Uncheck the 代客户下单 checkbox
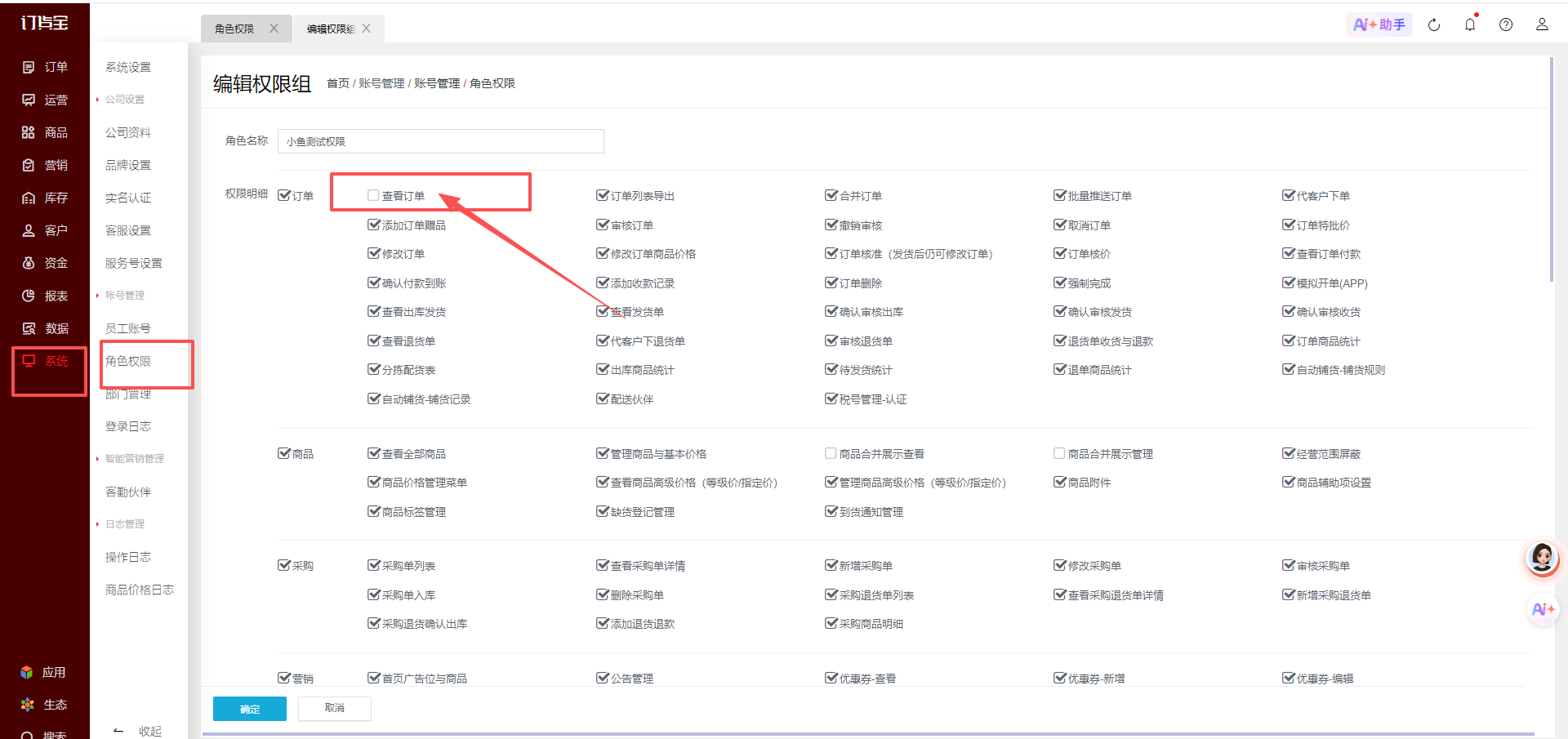This screenshot has width=1568, height=739. tap(1289, 195)
